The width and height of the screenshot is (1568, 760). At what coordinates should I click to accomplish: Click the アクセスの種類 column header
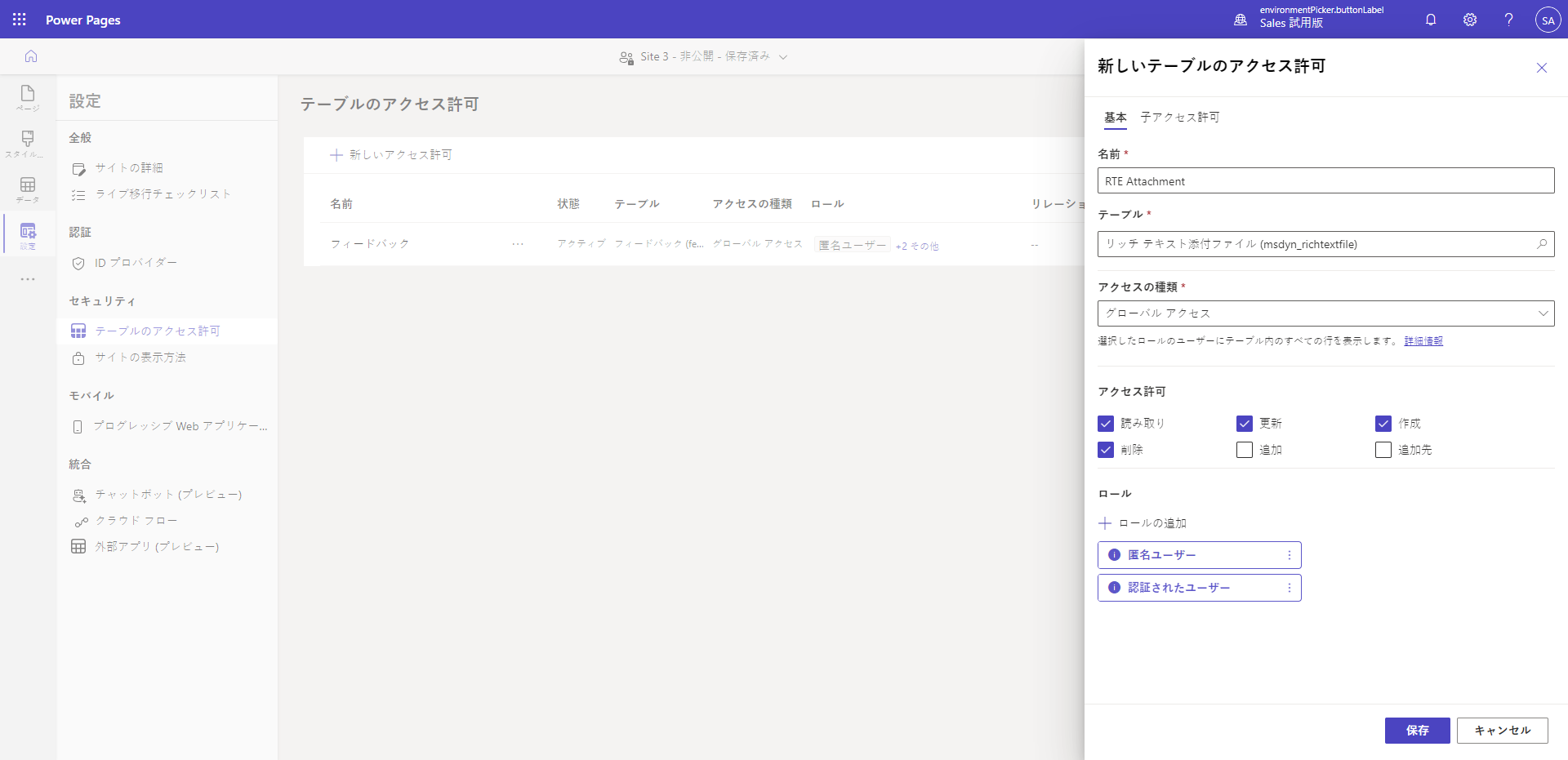click(x=752, y=204)
